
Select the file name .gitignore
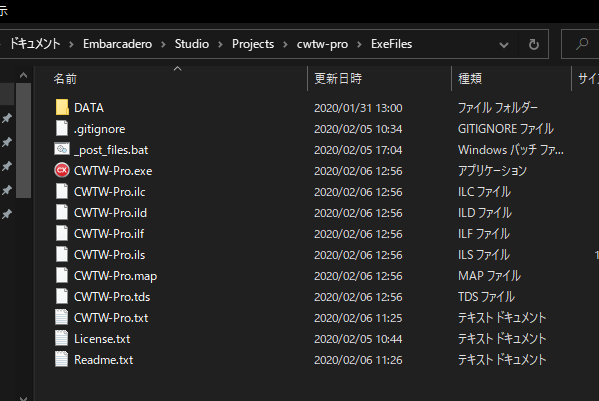[99, 129]
